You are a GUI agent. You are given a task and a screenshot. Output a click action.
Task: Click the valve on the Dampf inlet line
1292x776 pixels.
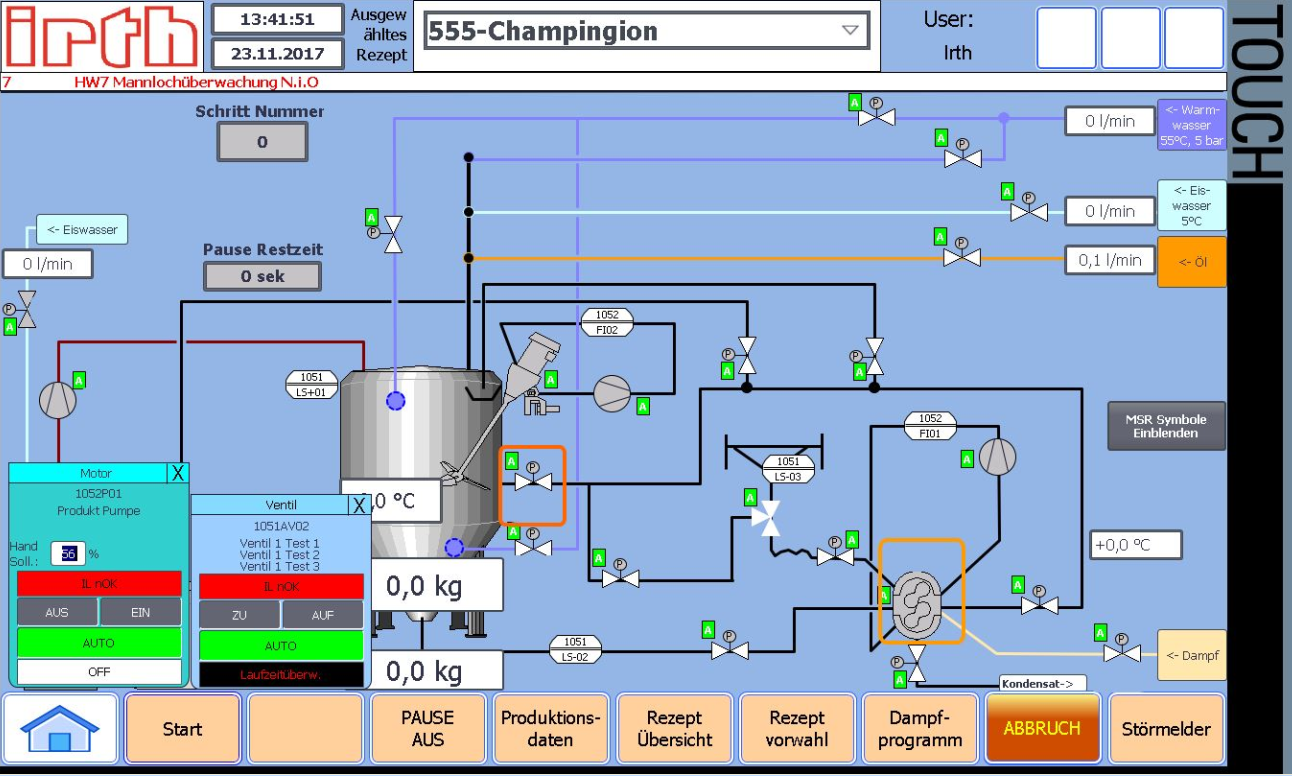[1123, 653]
